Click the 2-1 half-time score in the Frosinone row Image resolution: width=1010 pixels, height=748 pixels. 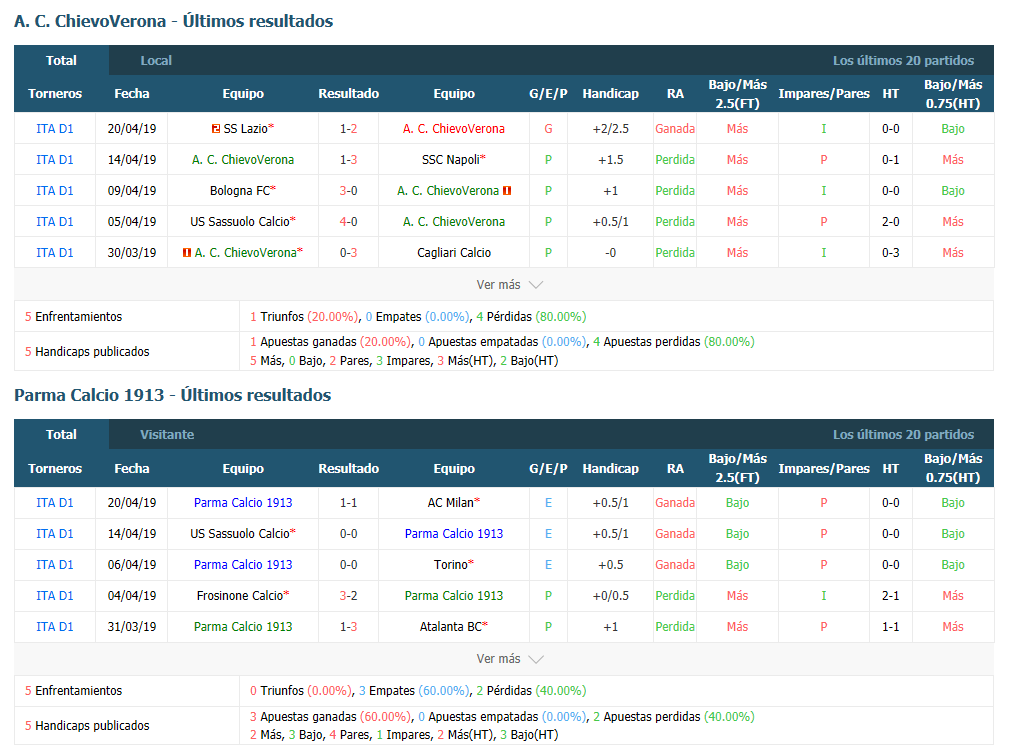[891, 596]
